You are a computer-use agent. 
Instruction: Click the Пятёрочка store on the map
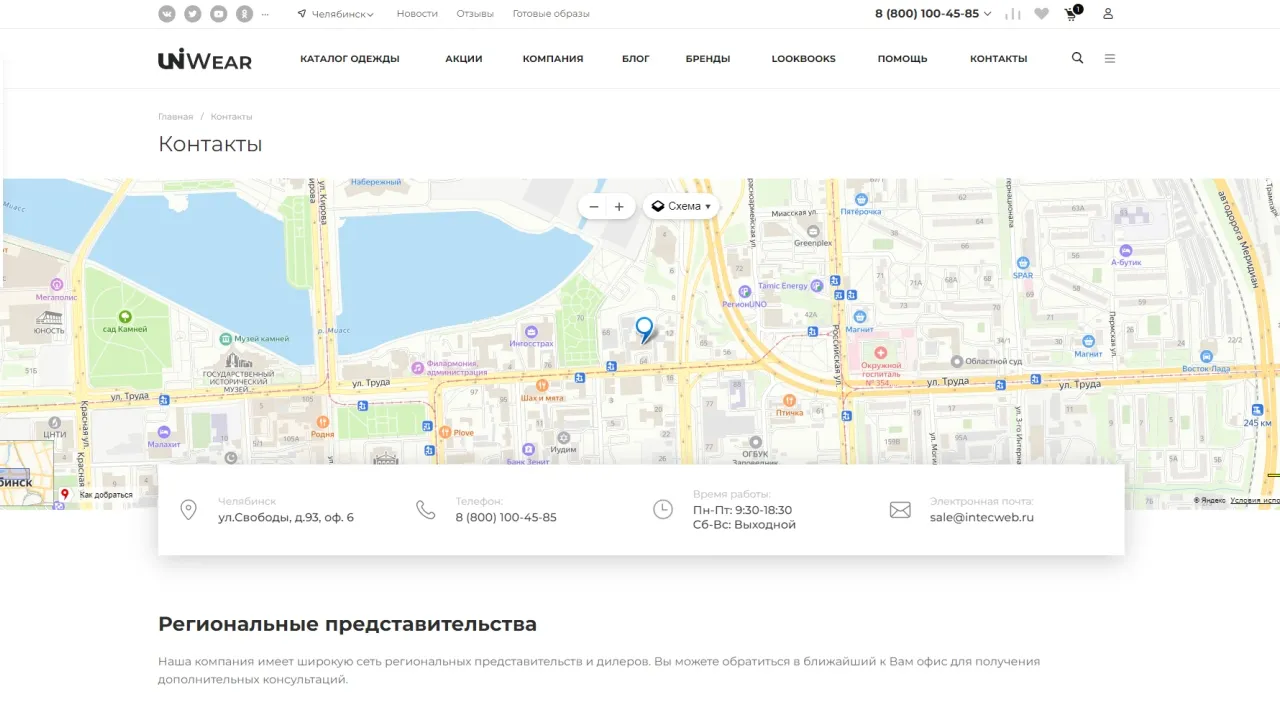(860, 206)
